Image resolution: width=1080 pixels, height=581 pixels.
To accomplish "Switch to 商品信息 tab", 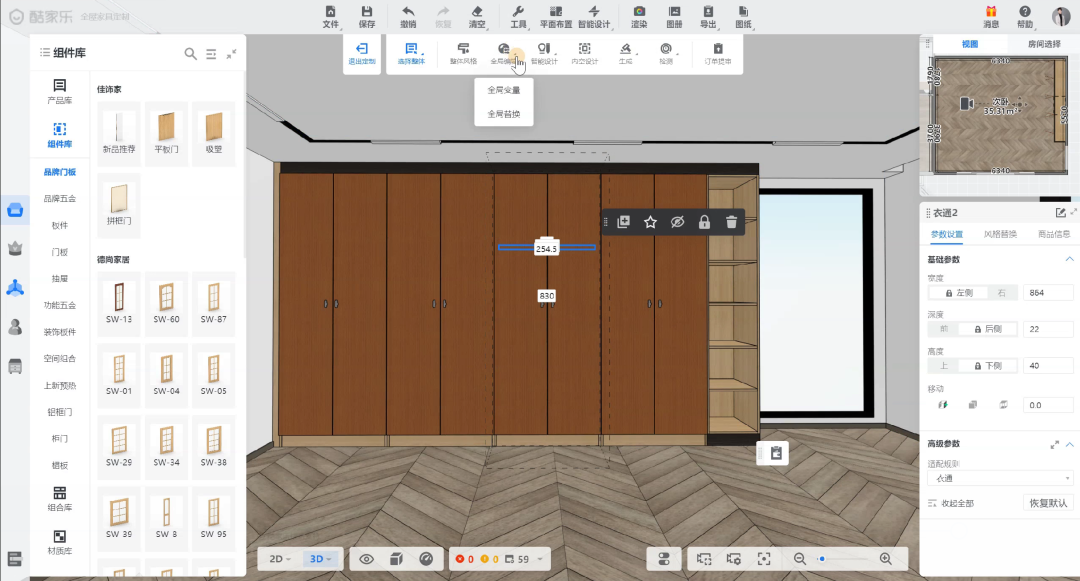I will (1054, 234).
